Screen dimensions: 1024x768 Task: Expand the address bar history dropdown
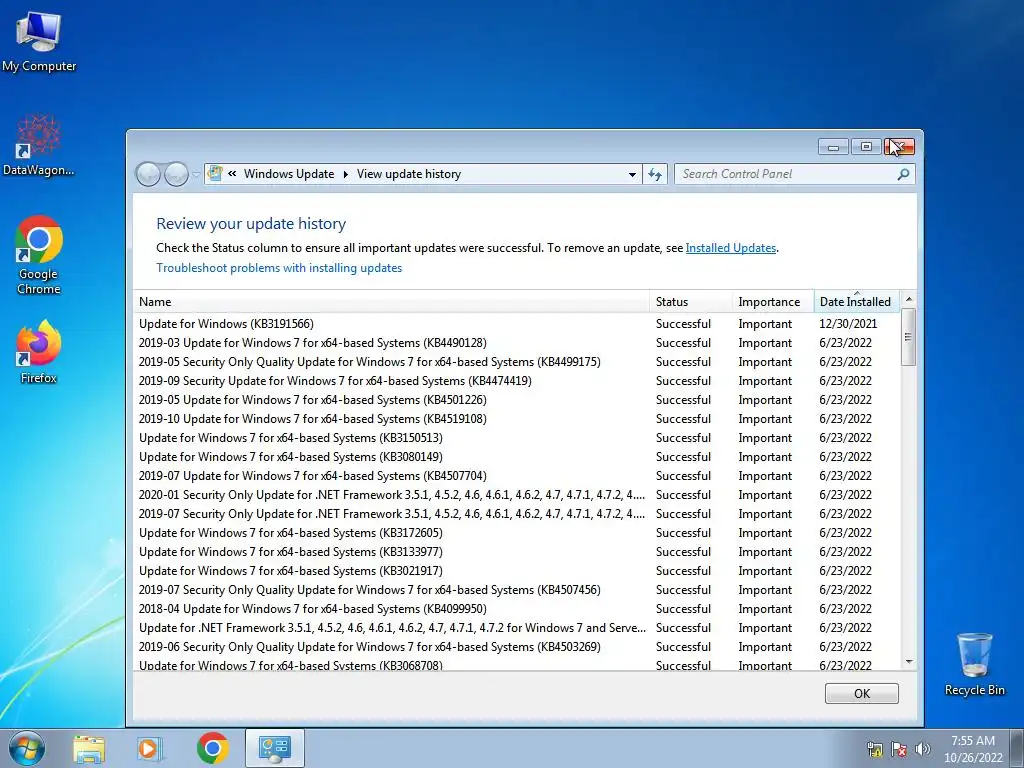(x=632, y=174)
